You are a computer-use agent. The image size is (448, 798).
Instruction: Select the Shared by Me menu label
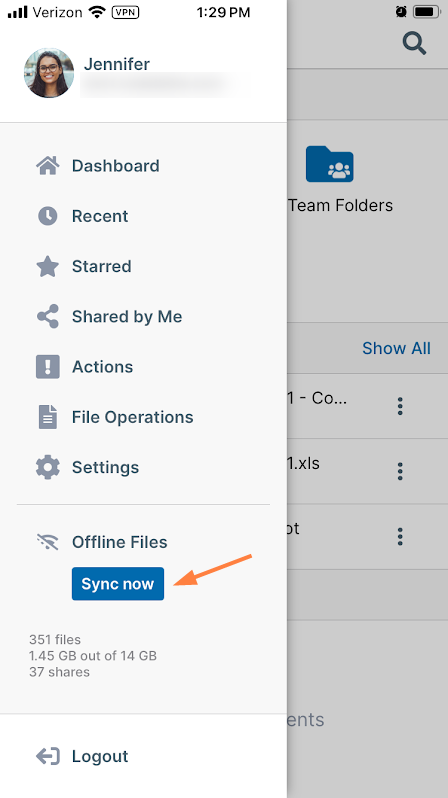coord(127,317)
